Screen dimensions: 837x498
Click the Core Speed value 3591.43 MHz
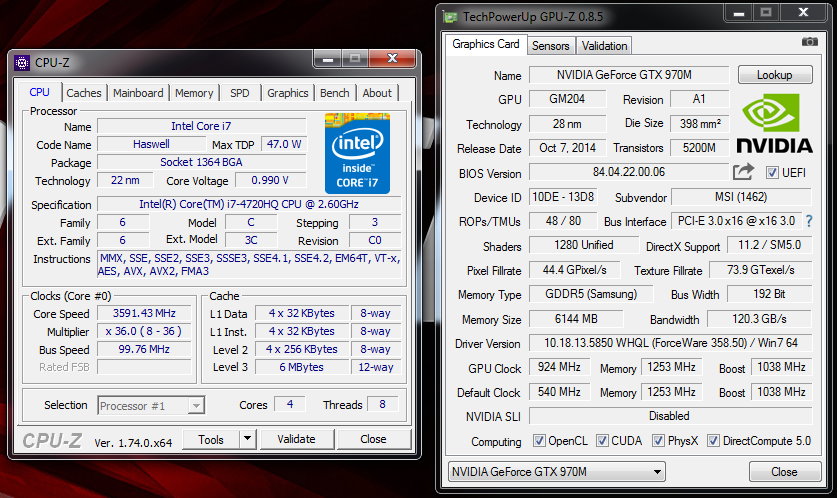pyautogui.click(x=144, y=313)
